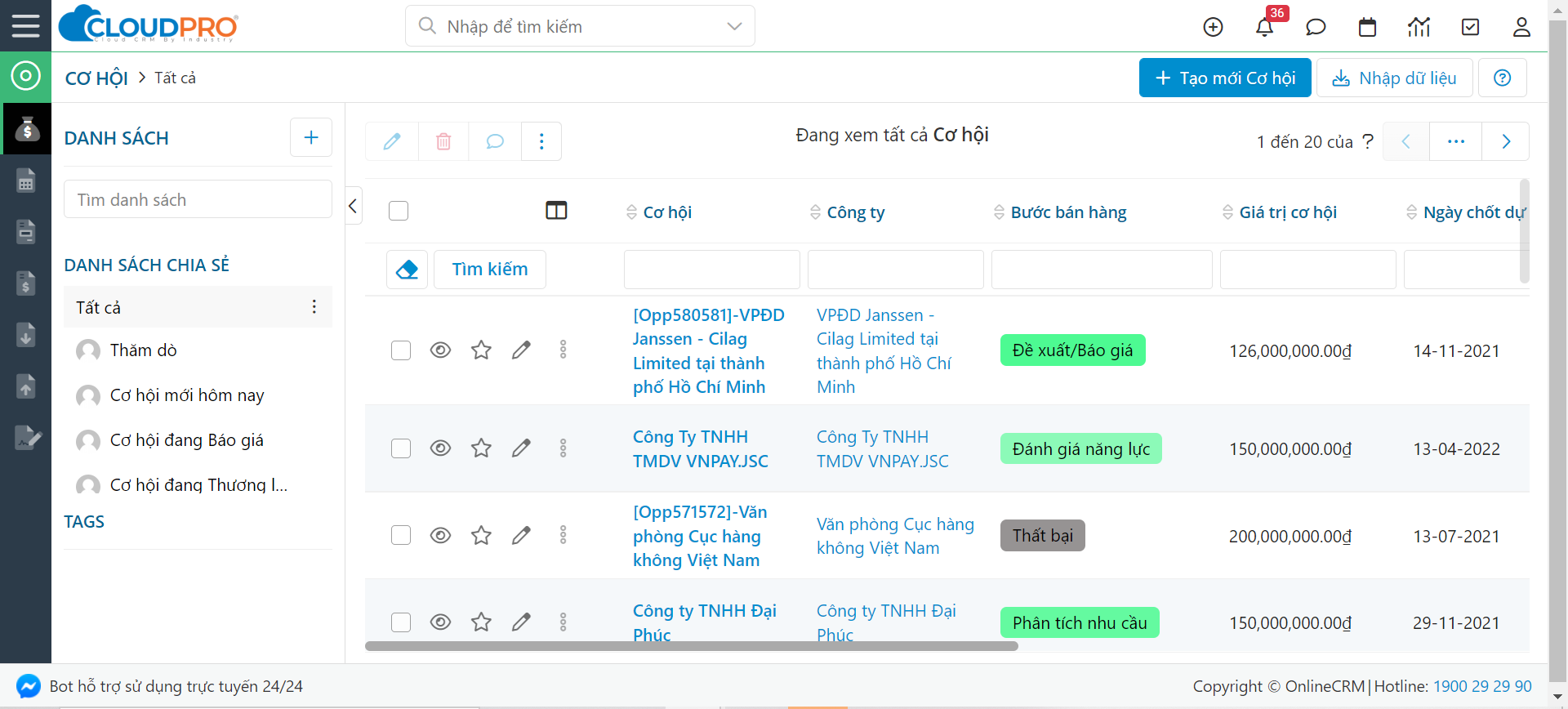Open options for the Tất cả list
The width and height of the screenshot is (1568, 709).
coord(314,306)
